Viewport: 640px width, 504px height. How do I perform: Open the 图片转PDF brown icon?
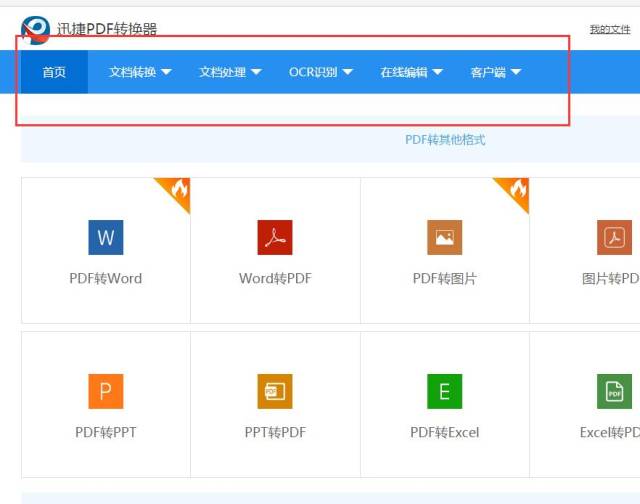614,238
